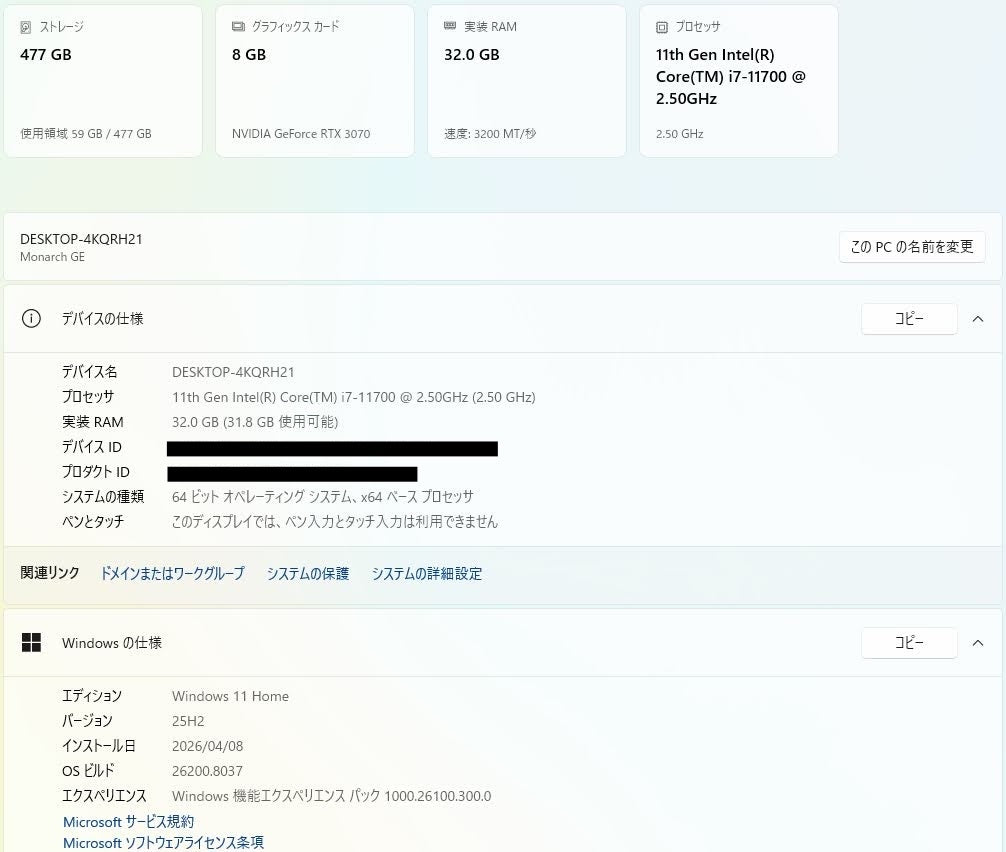
Task: Collapse the Windows の仕様 section chevron
Action: (x=978, y=643)
